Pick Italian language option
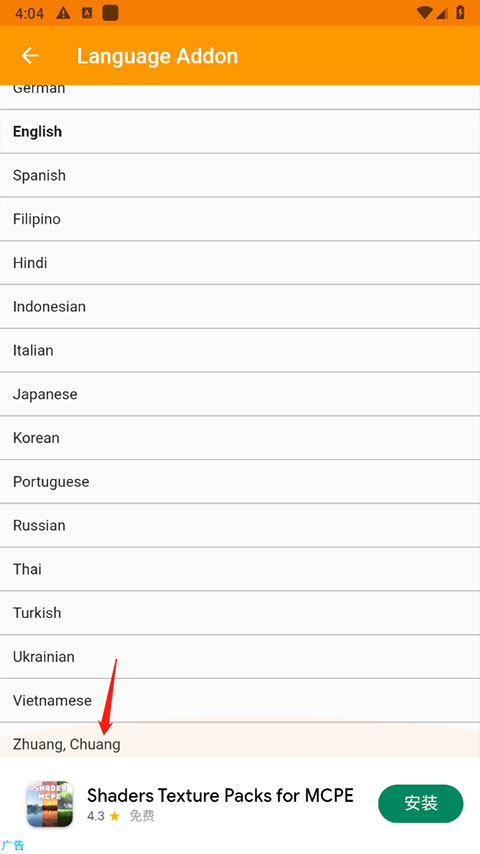Viewport: 480px width, 854px height. (240, 350)
